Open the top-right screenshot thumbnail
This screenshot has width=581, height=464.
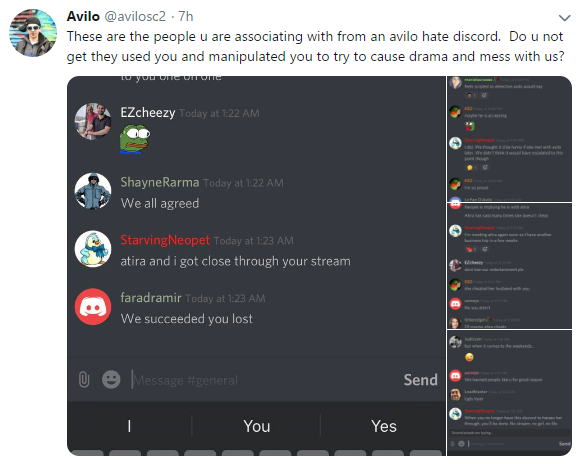509,139
